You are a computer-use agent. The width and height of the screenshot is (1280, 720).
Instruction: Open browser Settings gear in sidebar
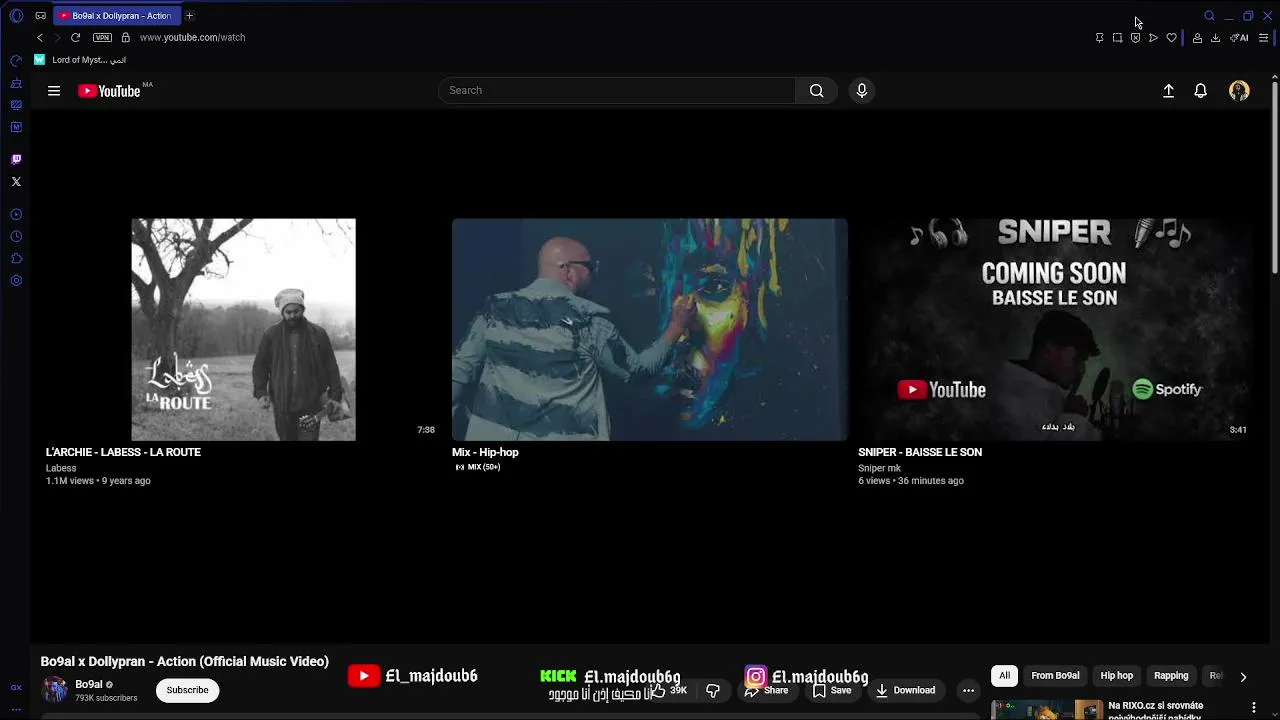(16, 281)
